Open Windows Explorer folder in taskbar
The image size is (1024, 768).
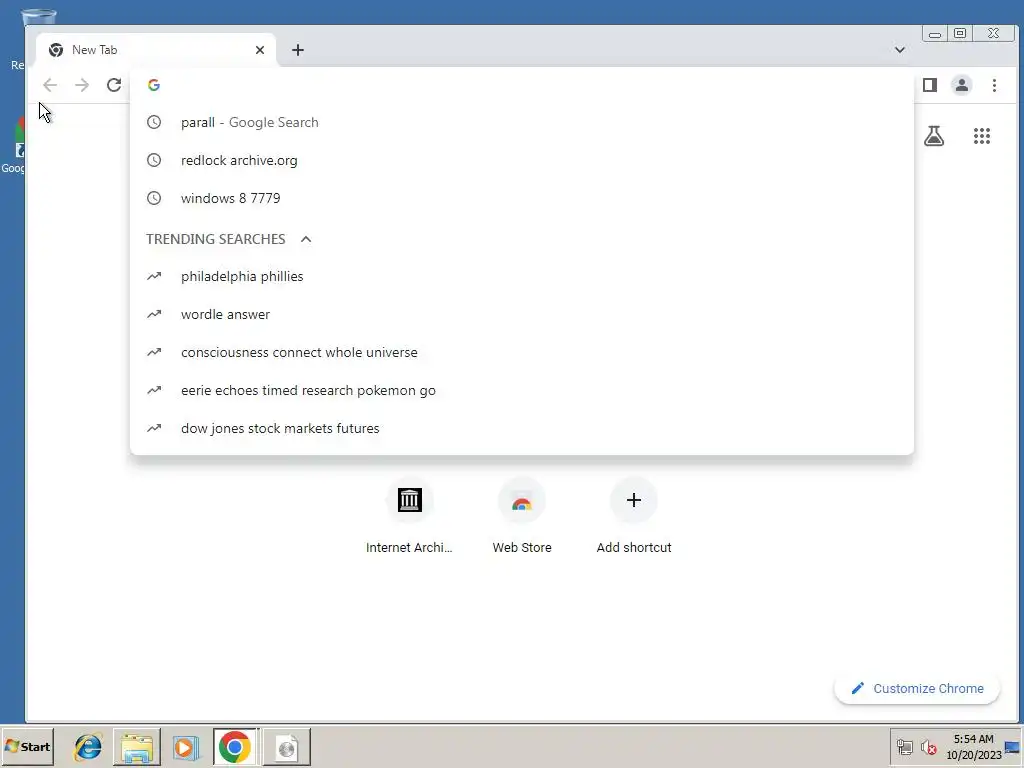136,746
